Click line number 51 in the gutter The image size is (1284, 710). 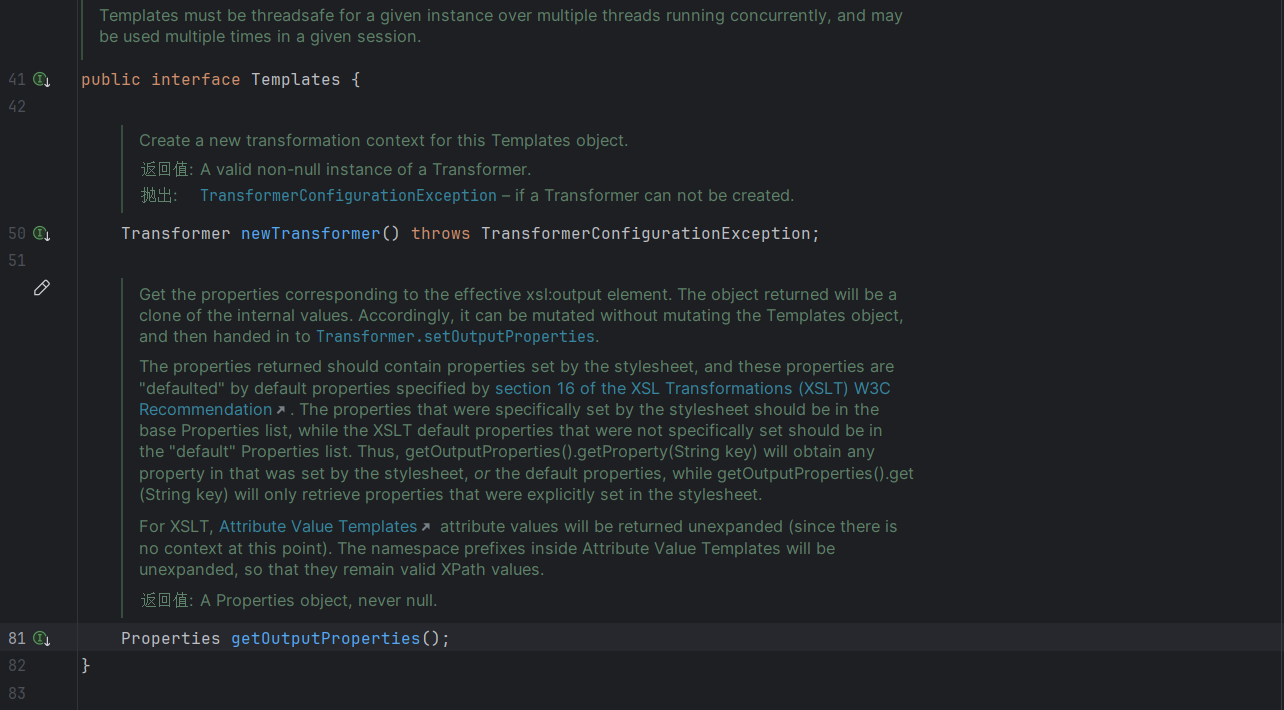pos(17,261)
